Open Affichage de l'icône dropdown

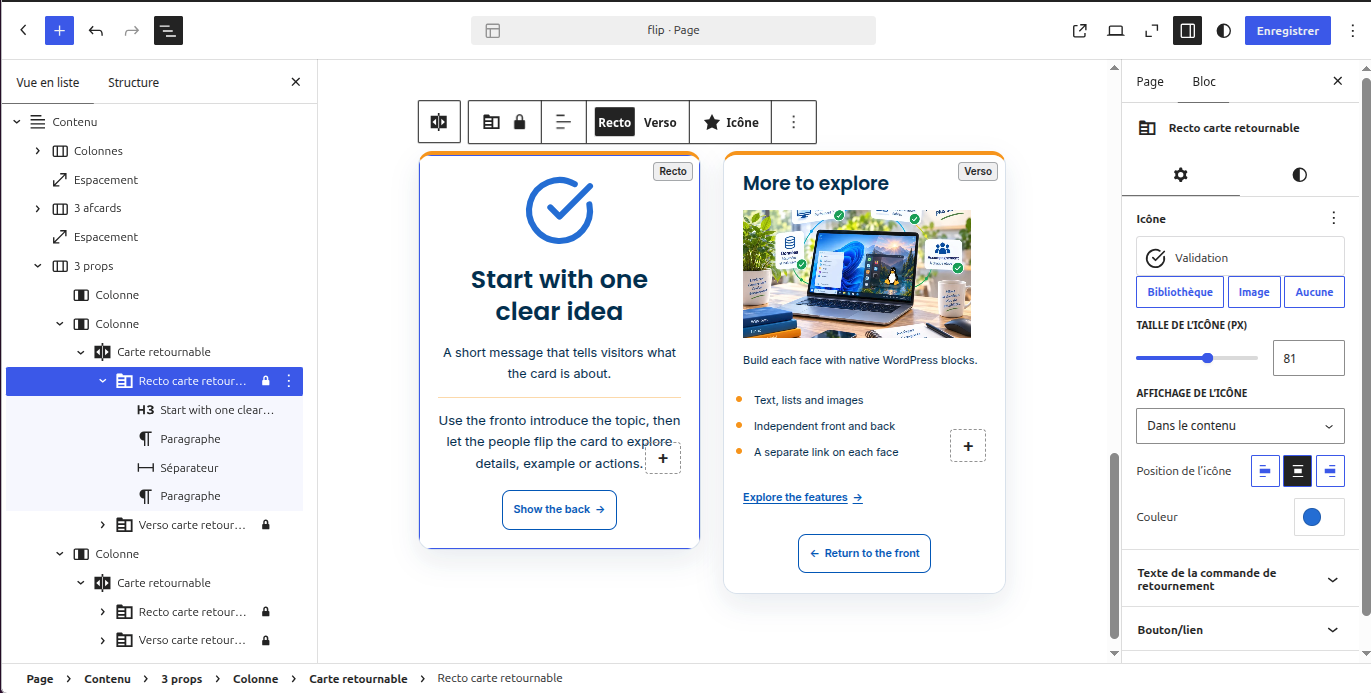tap(1240, 426)
